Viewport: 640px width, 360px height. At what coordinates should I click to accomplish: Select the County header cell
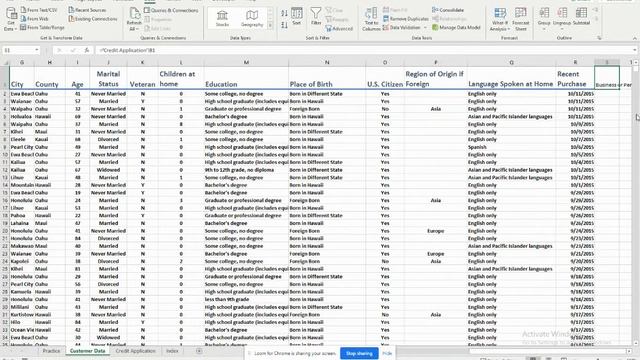pyautogui.click(x=49, y=78)
